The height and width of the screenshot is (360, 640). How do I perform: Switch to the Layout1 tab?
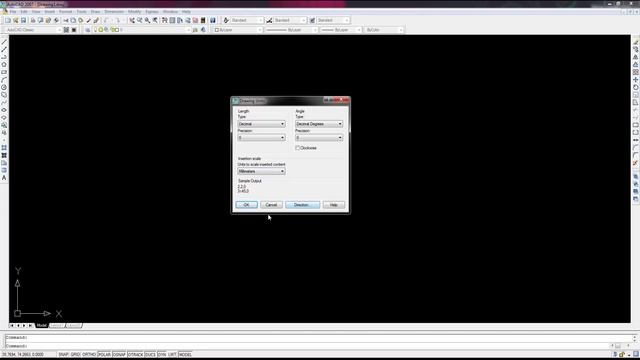tap(57, 326)
